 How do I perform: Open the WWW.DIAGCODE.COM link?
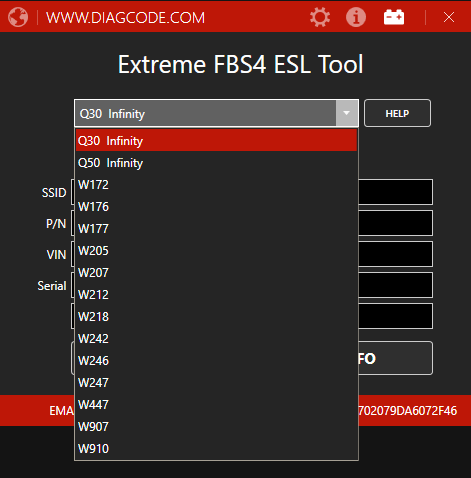click(125, 18)
